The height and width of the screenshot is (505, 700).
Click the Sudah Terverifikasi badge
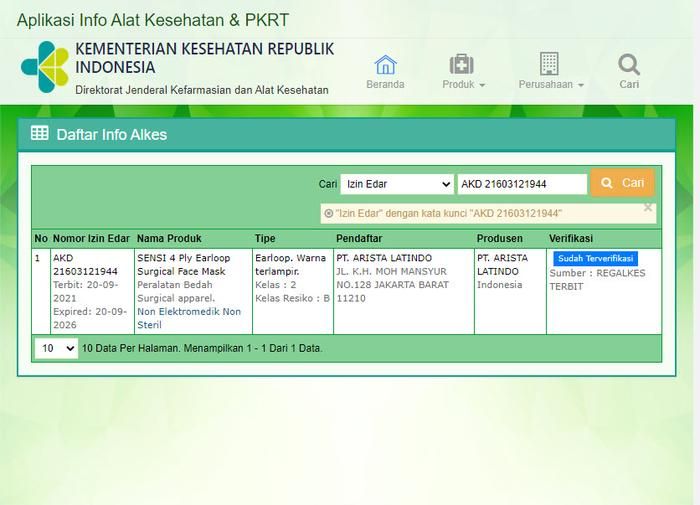(x=595, y=258)
